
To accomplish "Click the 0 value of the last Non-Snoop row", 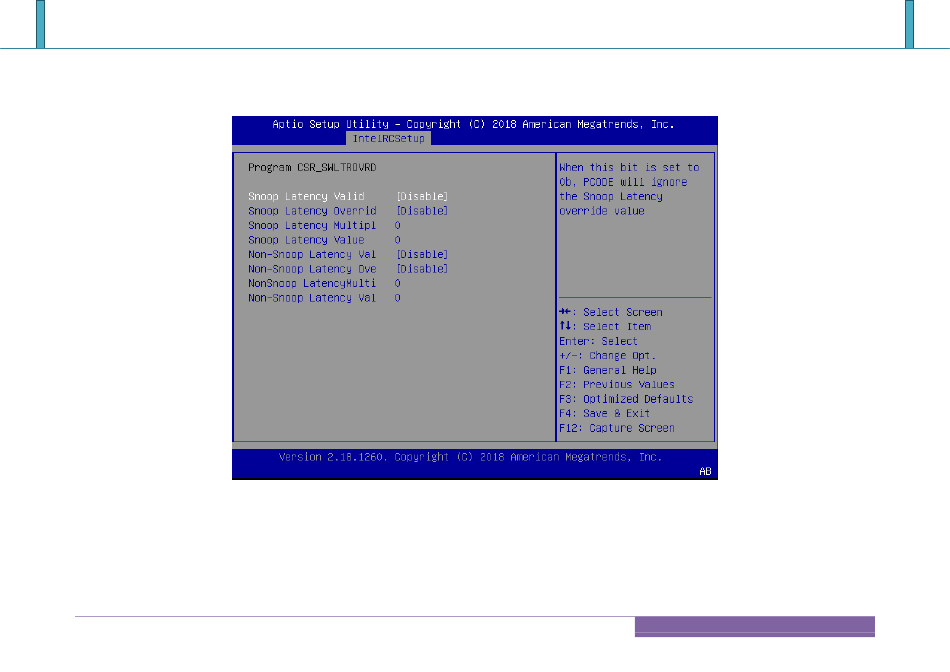I will [x=397, y=298].
